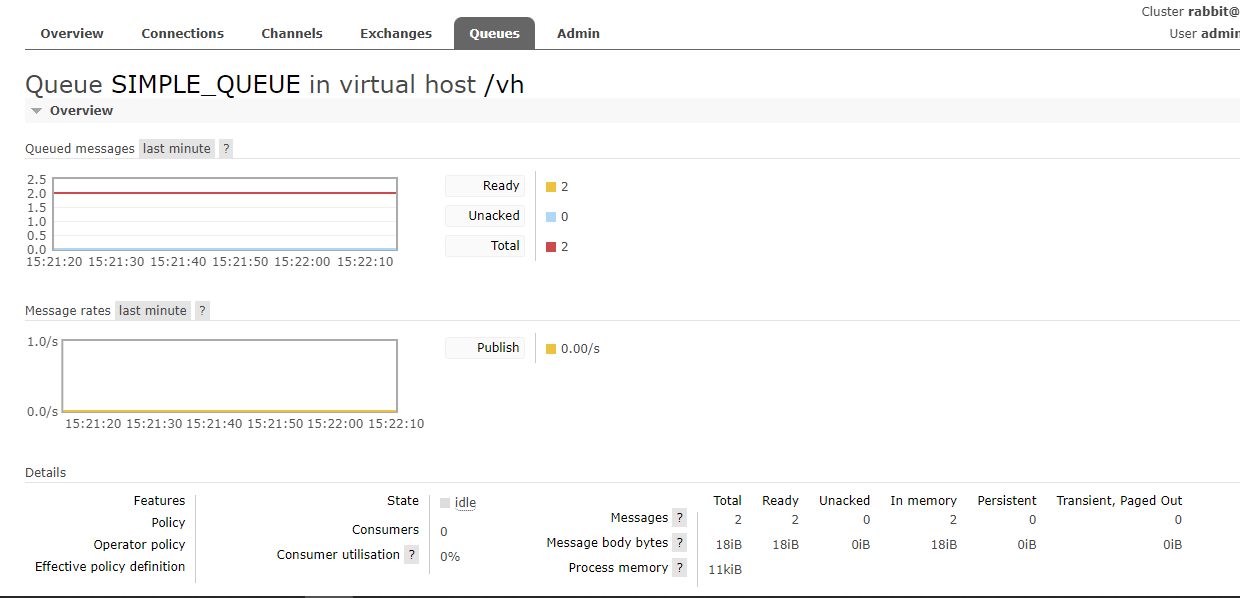The image size is (1240, 598).
Task: Click the Unacked legend label
Action: click(485, 216)
